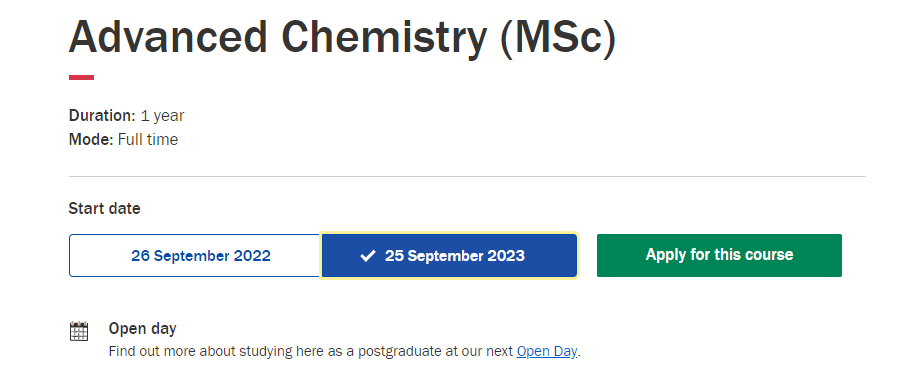900x383 pixels.
Task: Click the word 'Chemistry' in the heading
Action: (x=384, y=38)
